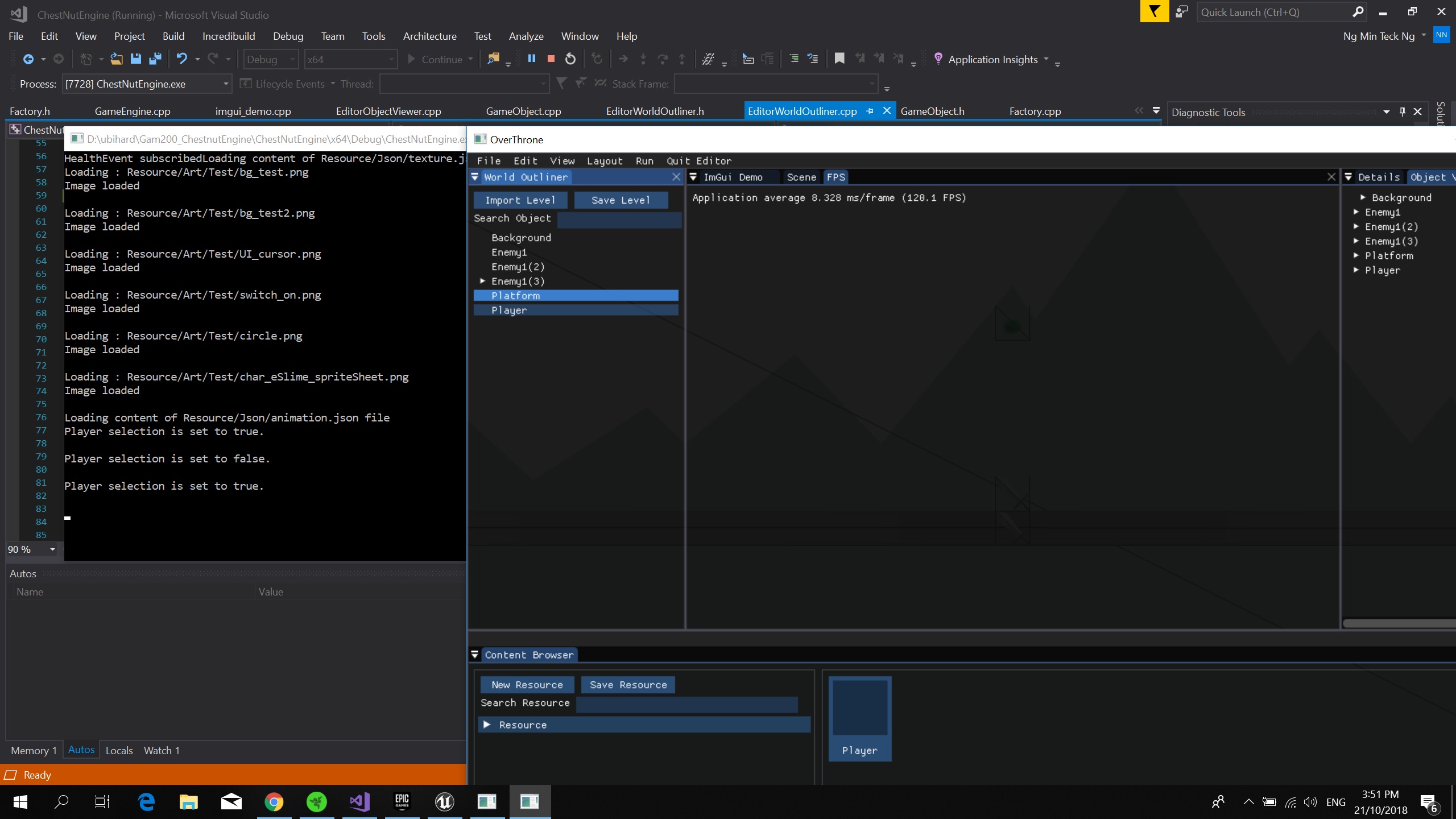Viewport: 1456px width, 819px height.
Task: Pause debugging with the Break All icon
Action: coord(532,59)
